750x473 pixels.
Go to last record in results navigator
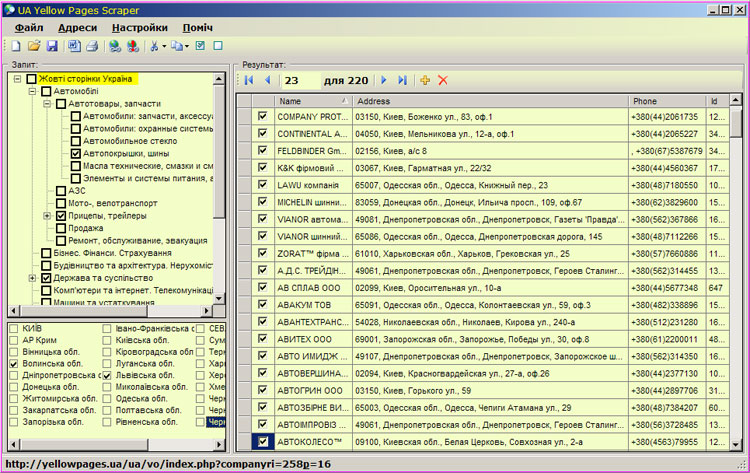pyautogui.click(x=403, y=80)
